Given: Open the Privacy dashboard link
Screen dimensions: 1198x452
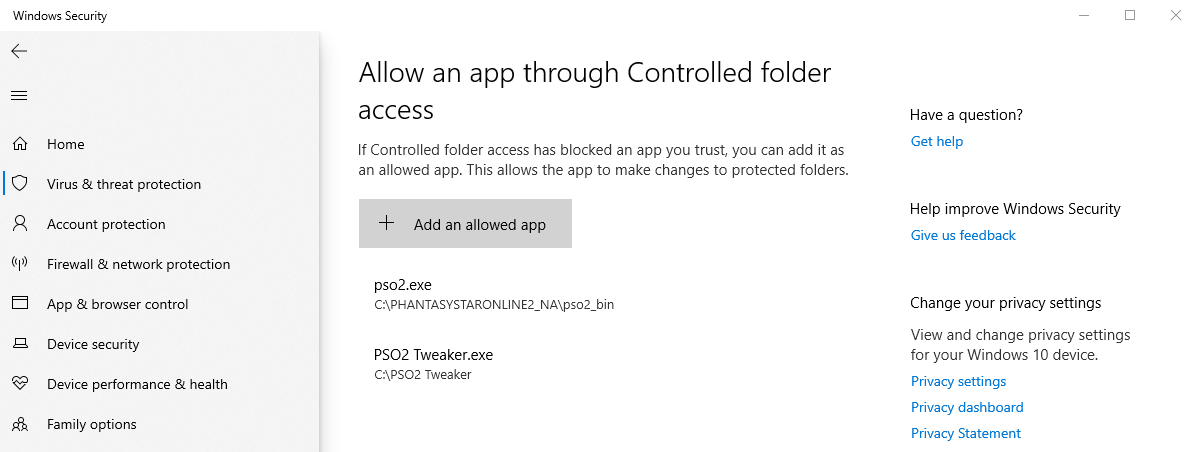Looking at the screenshot, I should tap(966, 407).
